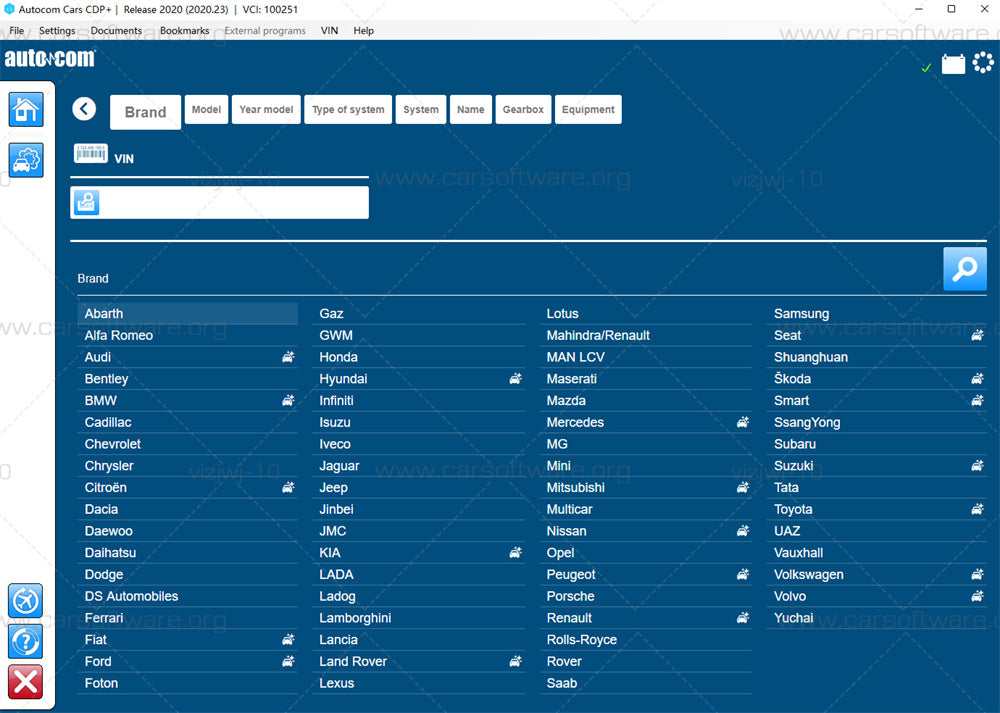The width and height of the screenshot is (1000, 713).
Task: Select the Vauxhall brand
Action: click(x=876, y=553)
